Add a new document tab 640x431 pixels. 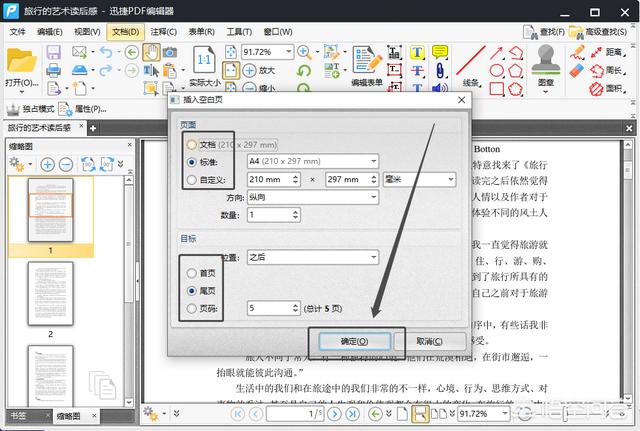(x=93, y=129)
